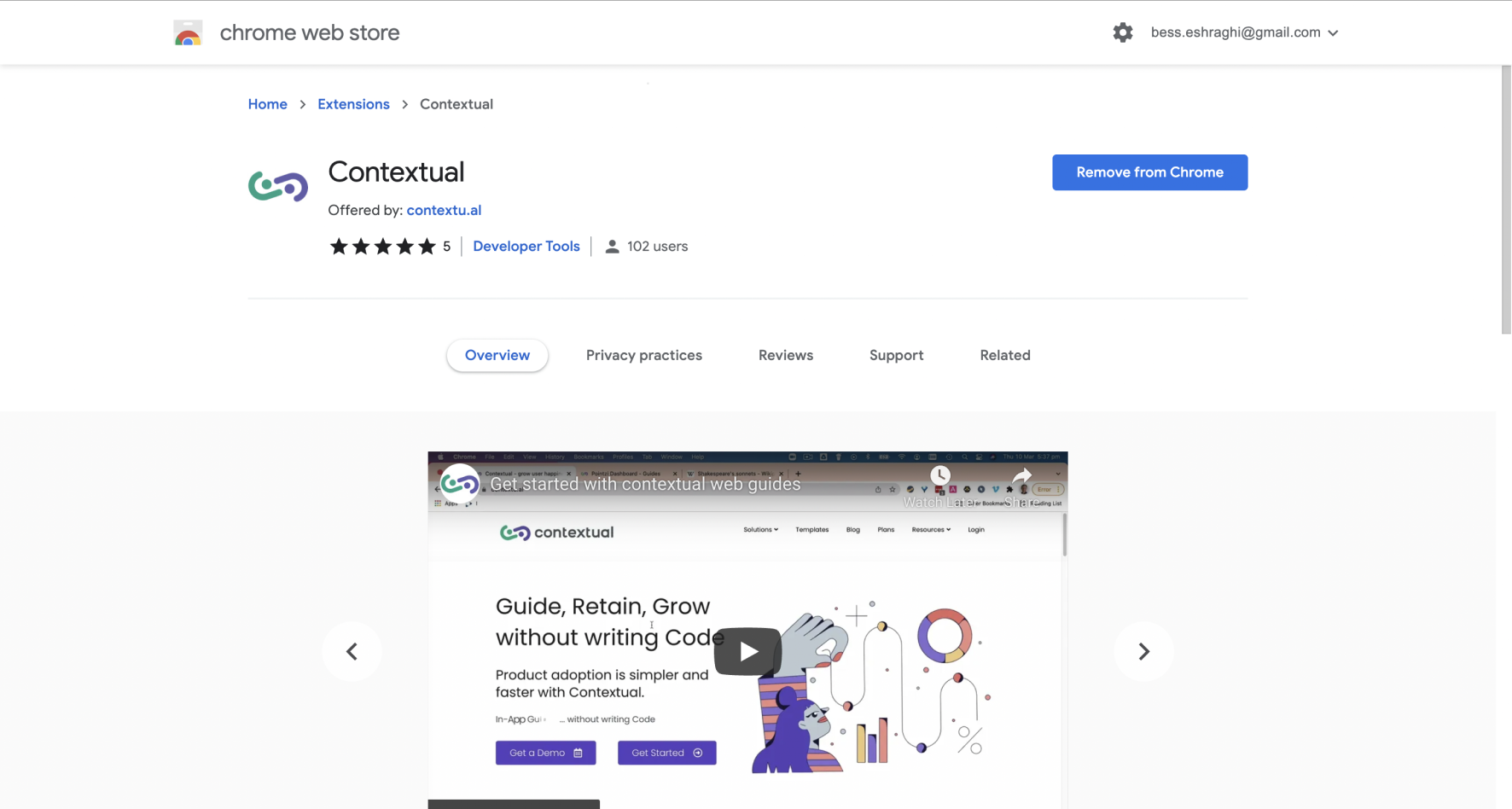
Task: Open the Extensions breadcrumb link
Action: pyautogui.click(x=353, y=104)
